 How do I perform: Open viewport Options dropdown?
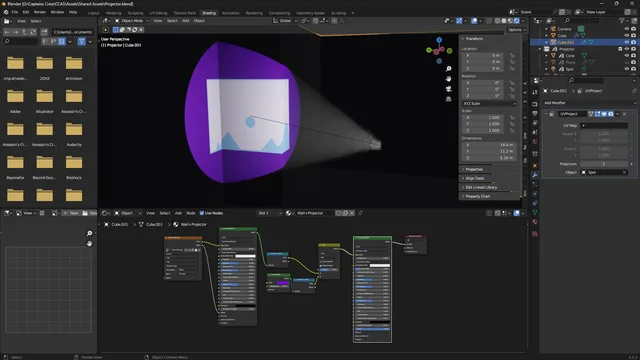517,30
